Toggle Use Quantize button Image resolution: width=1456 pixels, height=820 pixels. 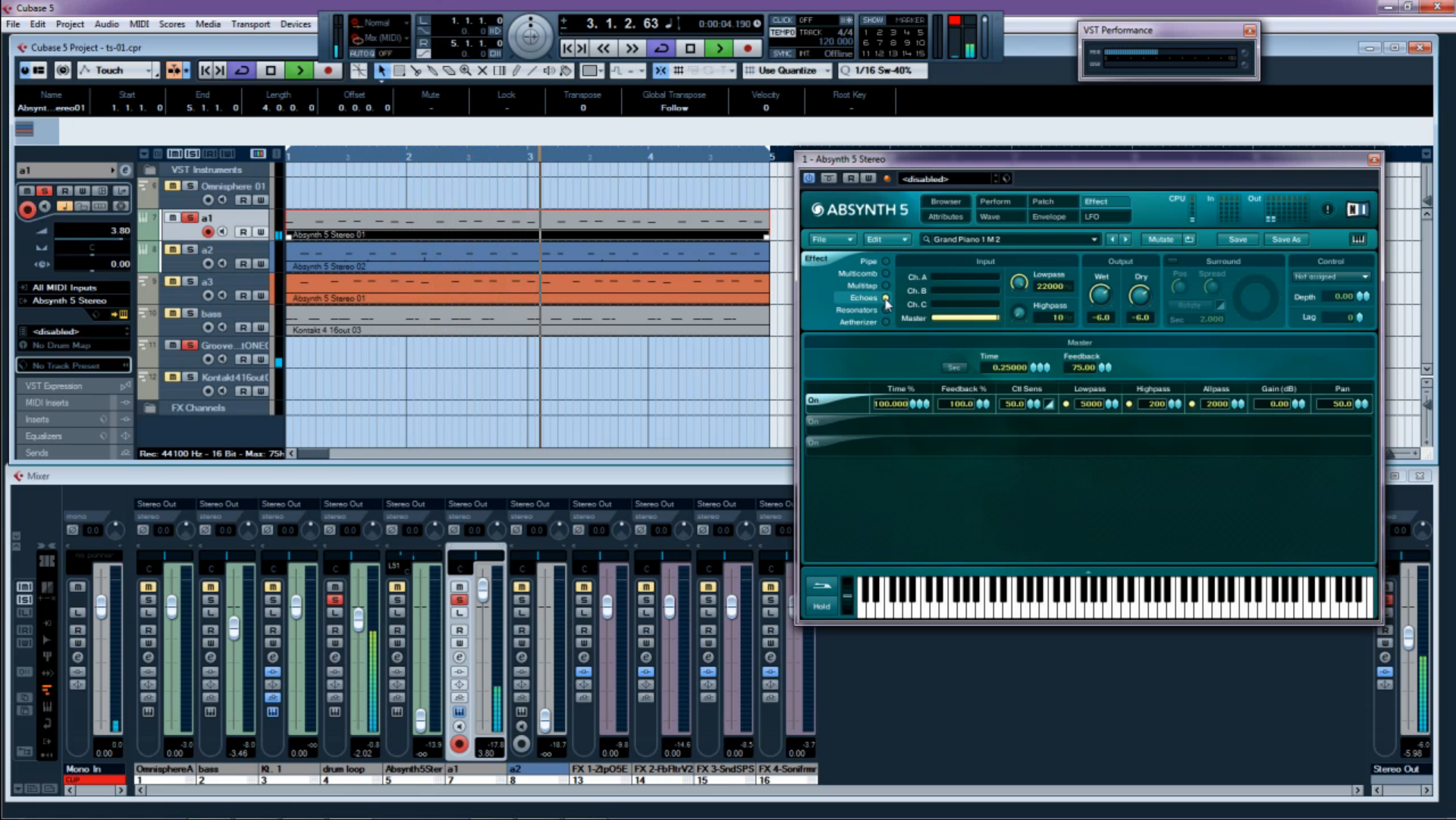(x=787, y=71)
